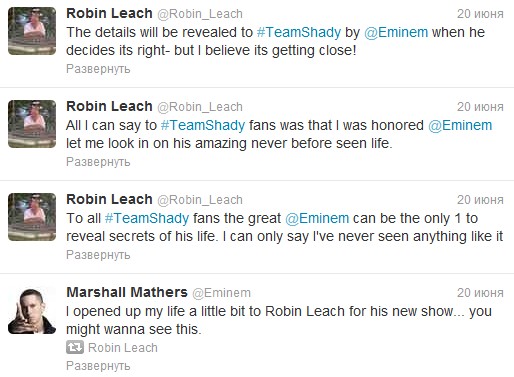Screen dimensions: 514x377
Task: Click the retweet icon beside Robin Leach
Action: click(75, 347)
